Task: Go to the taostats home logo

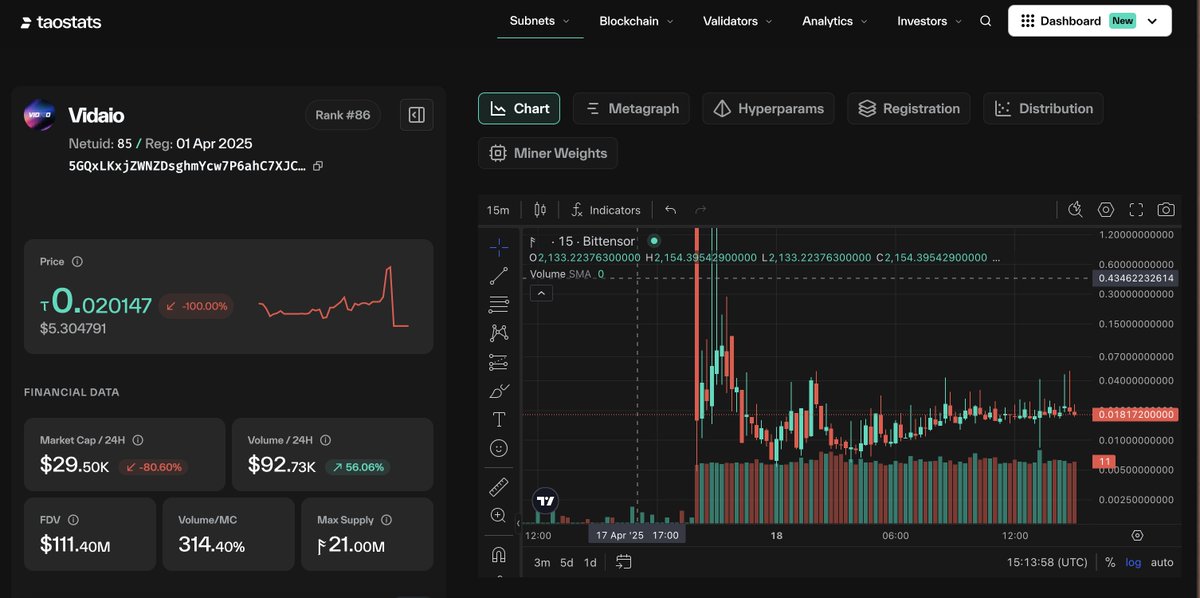Action: (61, 22)
